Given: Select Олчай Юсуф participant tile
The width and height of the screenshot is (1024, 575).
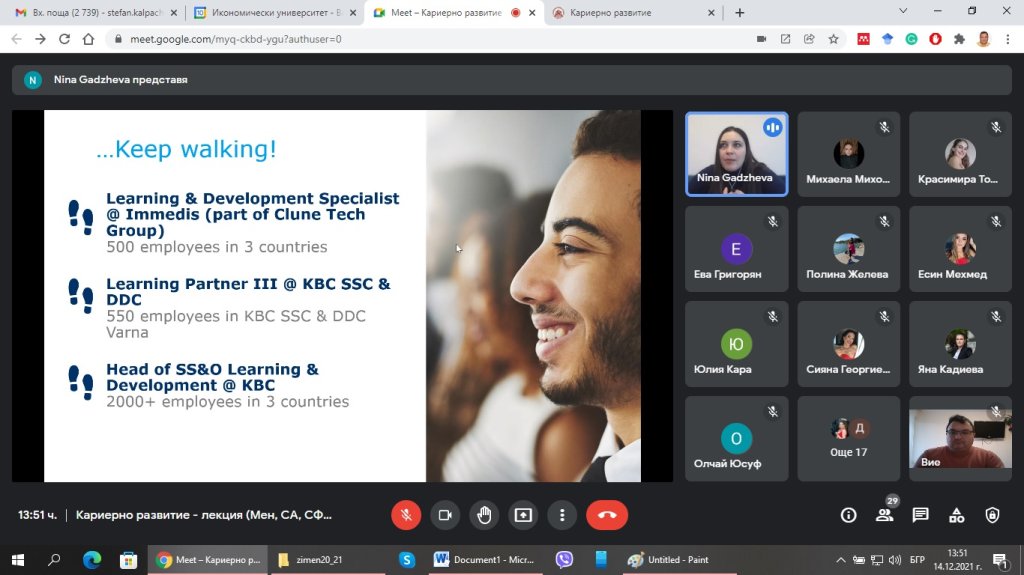Looking at the screenshot, I should [737, 438].
